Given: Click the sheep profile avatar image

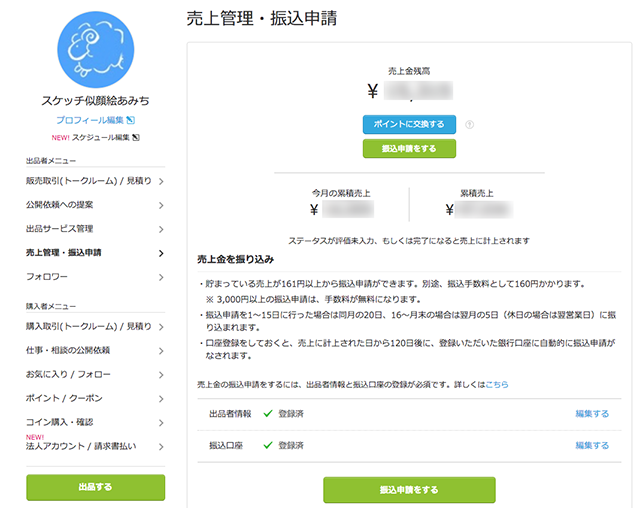Looking at the screenshot, I should (95, 51).
